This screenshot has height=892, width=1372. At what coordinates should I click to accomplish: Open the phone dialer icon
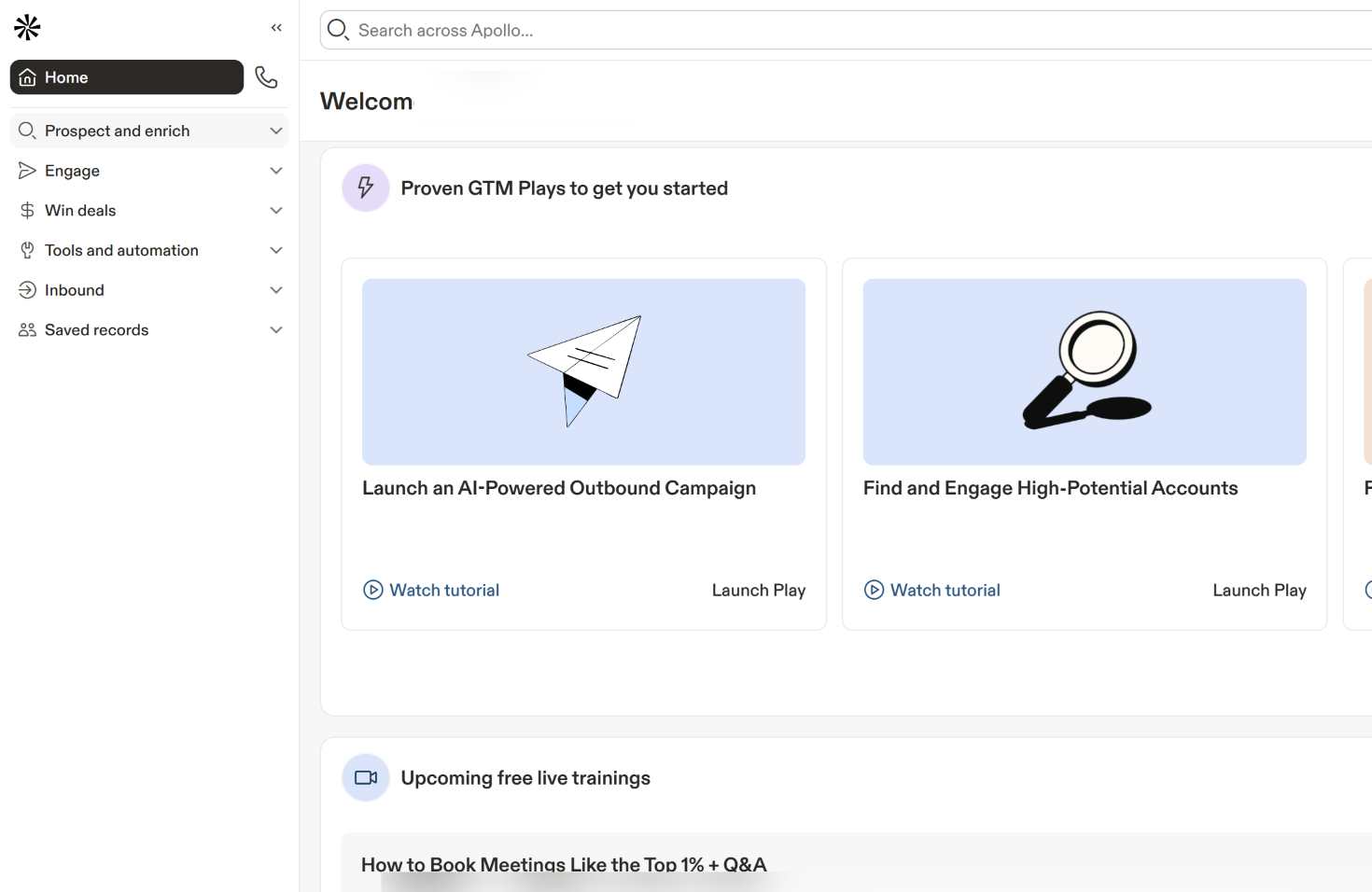[266, 77]
